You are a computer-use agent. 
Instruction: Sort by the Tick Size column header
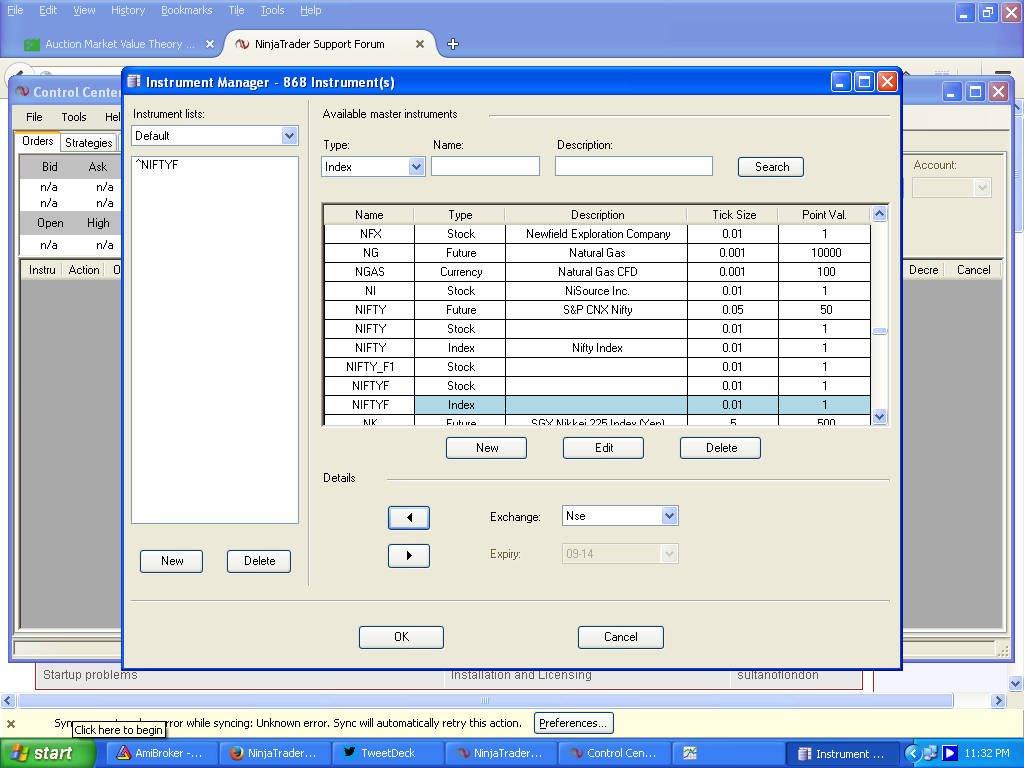[733, 215]
